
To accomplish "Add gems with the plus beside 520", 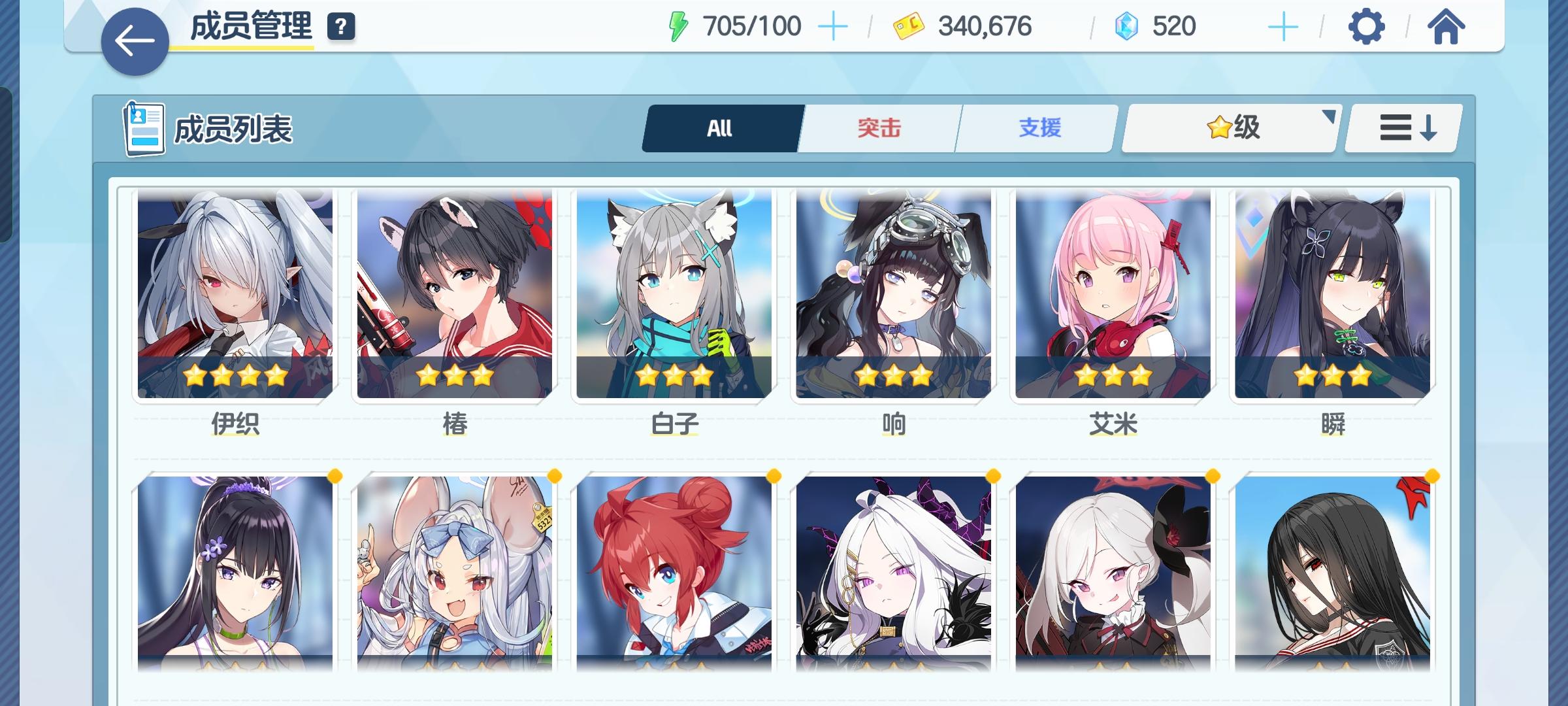I will (x=1283, y=27).
